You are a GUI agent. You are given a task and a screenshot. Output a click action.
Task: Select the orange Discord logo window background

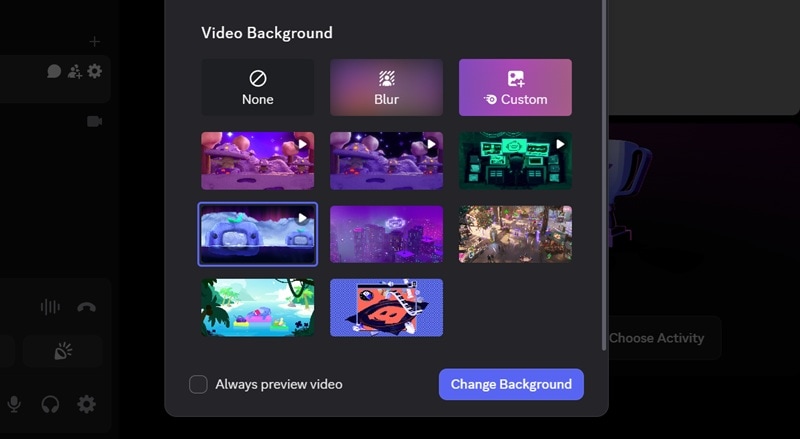(386, 307)
